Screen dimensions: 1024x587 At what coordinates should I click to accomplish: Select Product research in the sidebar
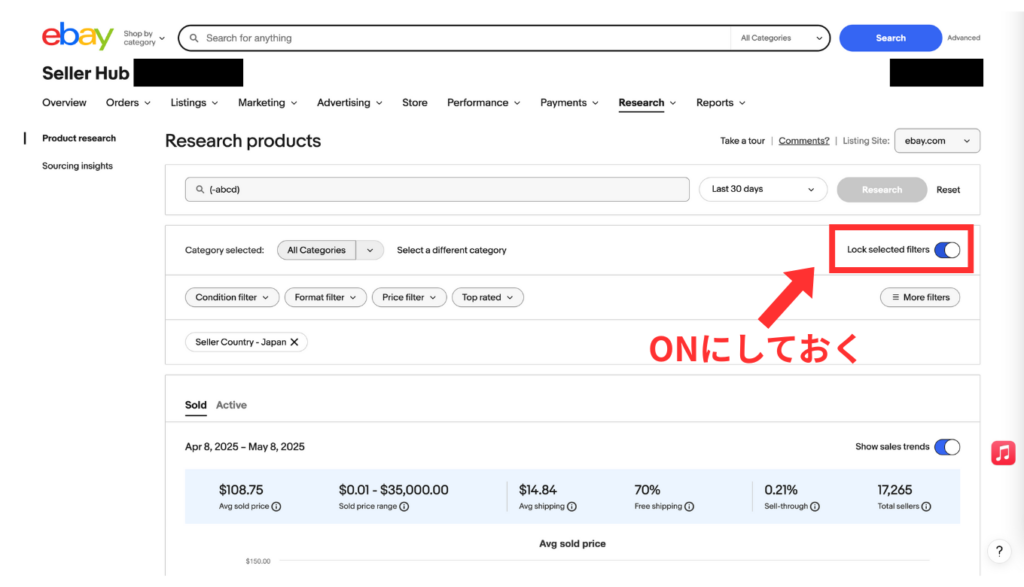tap(79, 138)
